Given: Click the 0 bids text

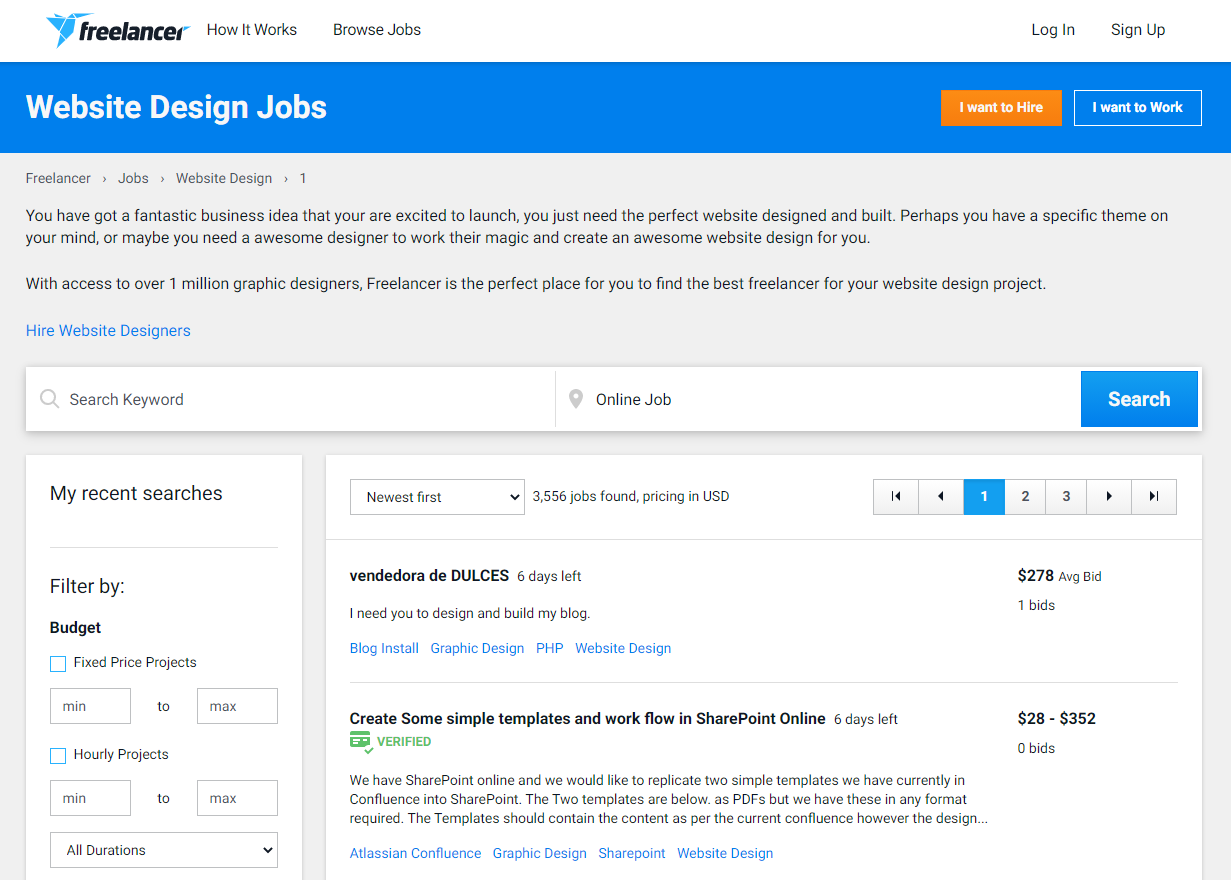Looking at the screenshot, I should [1036, 748].
